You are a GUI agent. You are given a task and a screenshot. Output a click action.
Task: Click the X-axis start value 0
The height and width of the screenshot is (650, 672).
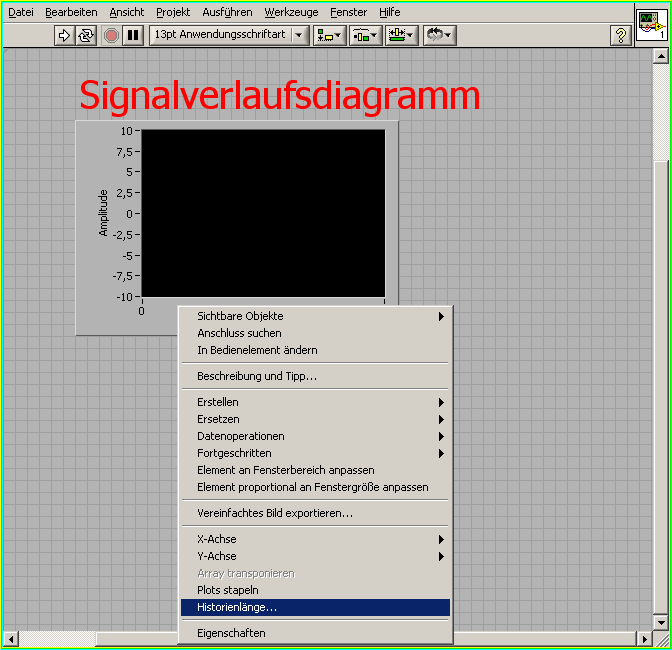141,311
